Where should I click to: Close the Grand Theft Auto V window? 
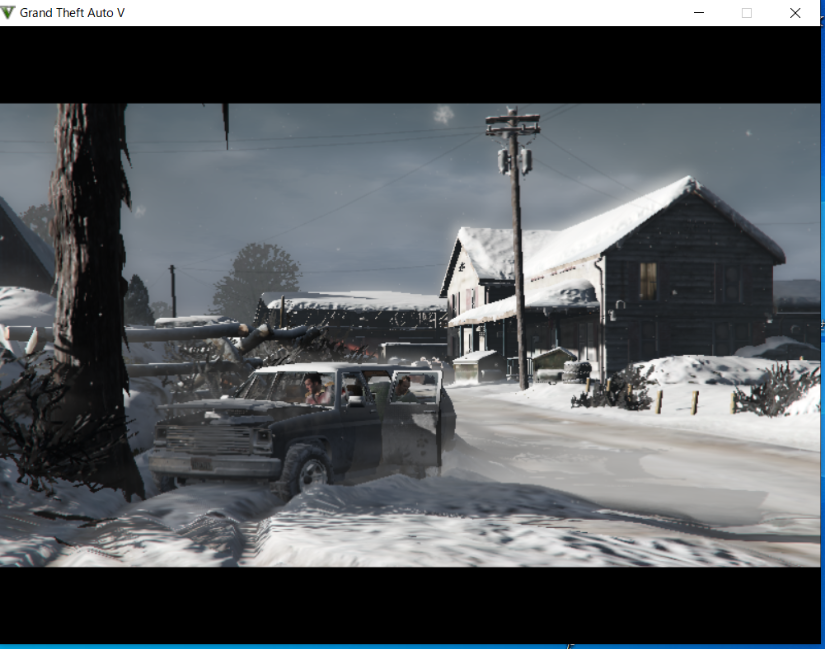point(795,13)
